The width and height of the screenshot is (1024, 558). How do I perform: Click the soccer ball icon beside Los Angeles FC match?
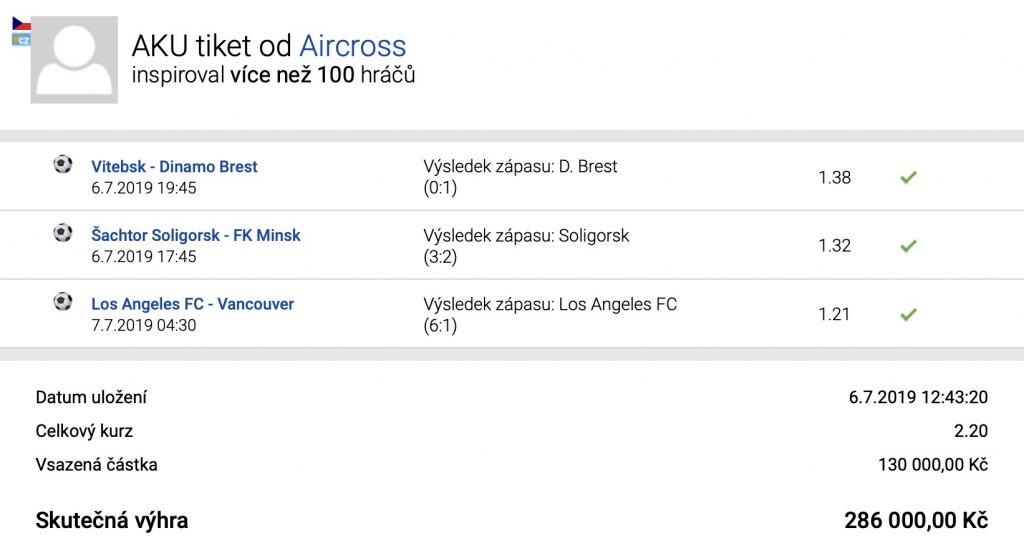click(63, 301)
